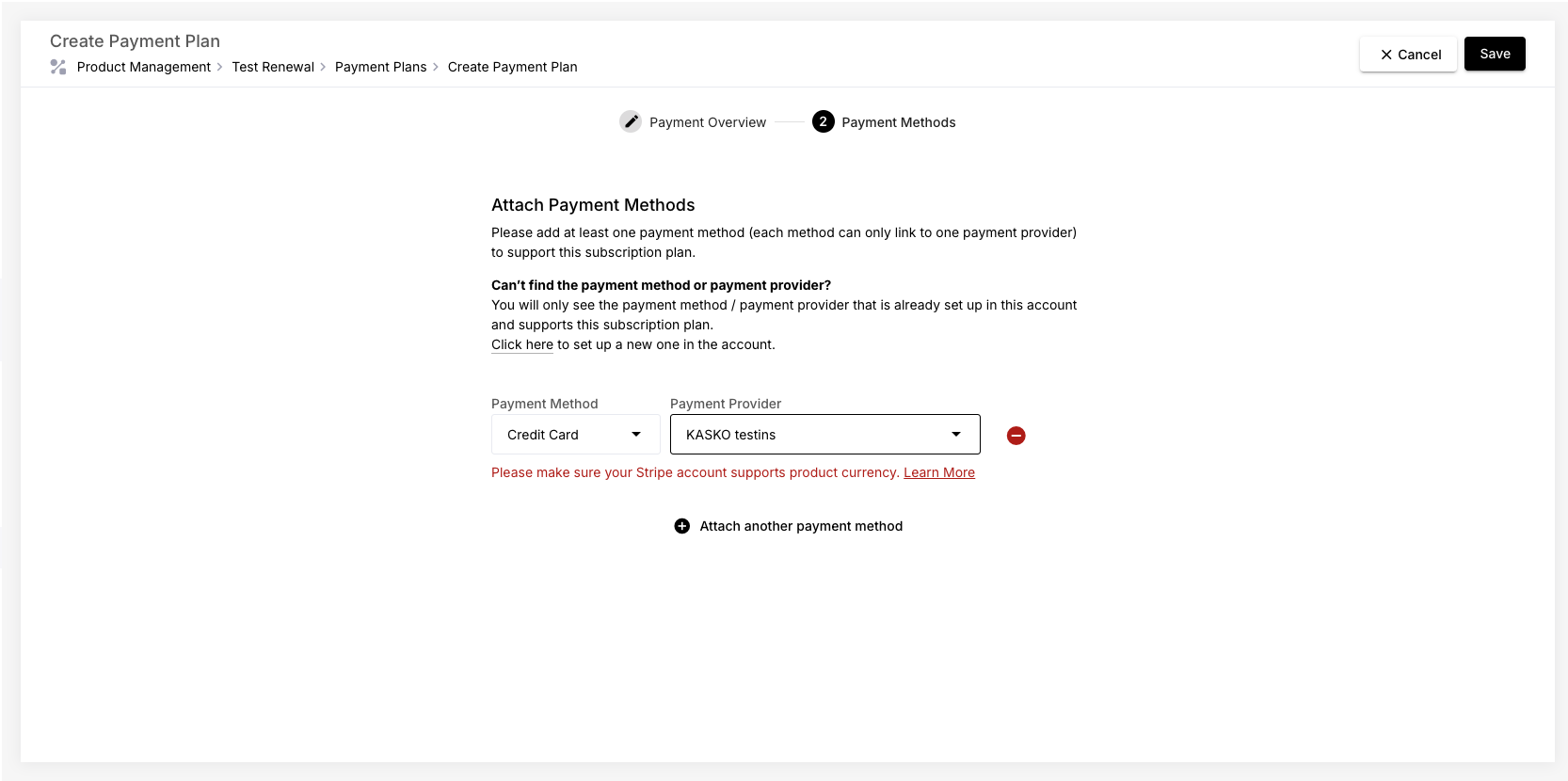Open the Learn More link about Stripe

click(938, 472)
